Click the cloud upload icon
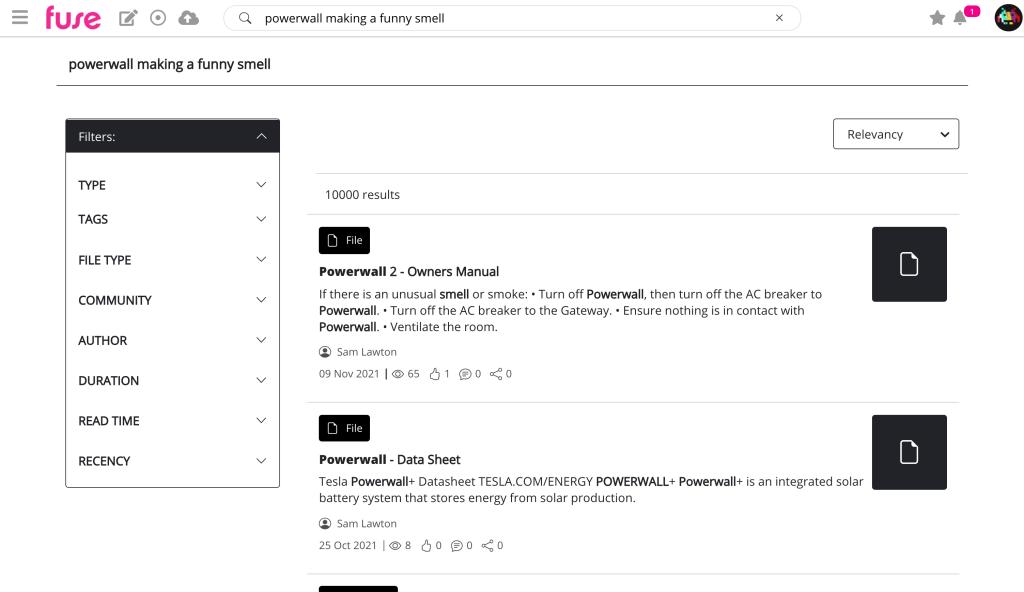 188,18
